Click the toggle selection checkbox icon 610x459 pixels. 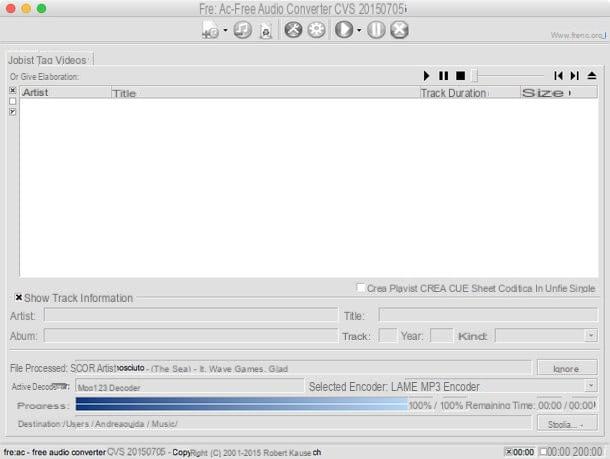click(13, 112)
